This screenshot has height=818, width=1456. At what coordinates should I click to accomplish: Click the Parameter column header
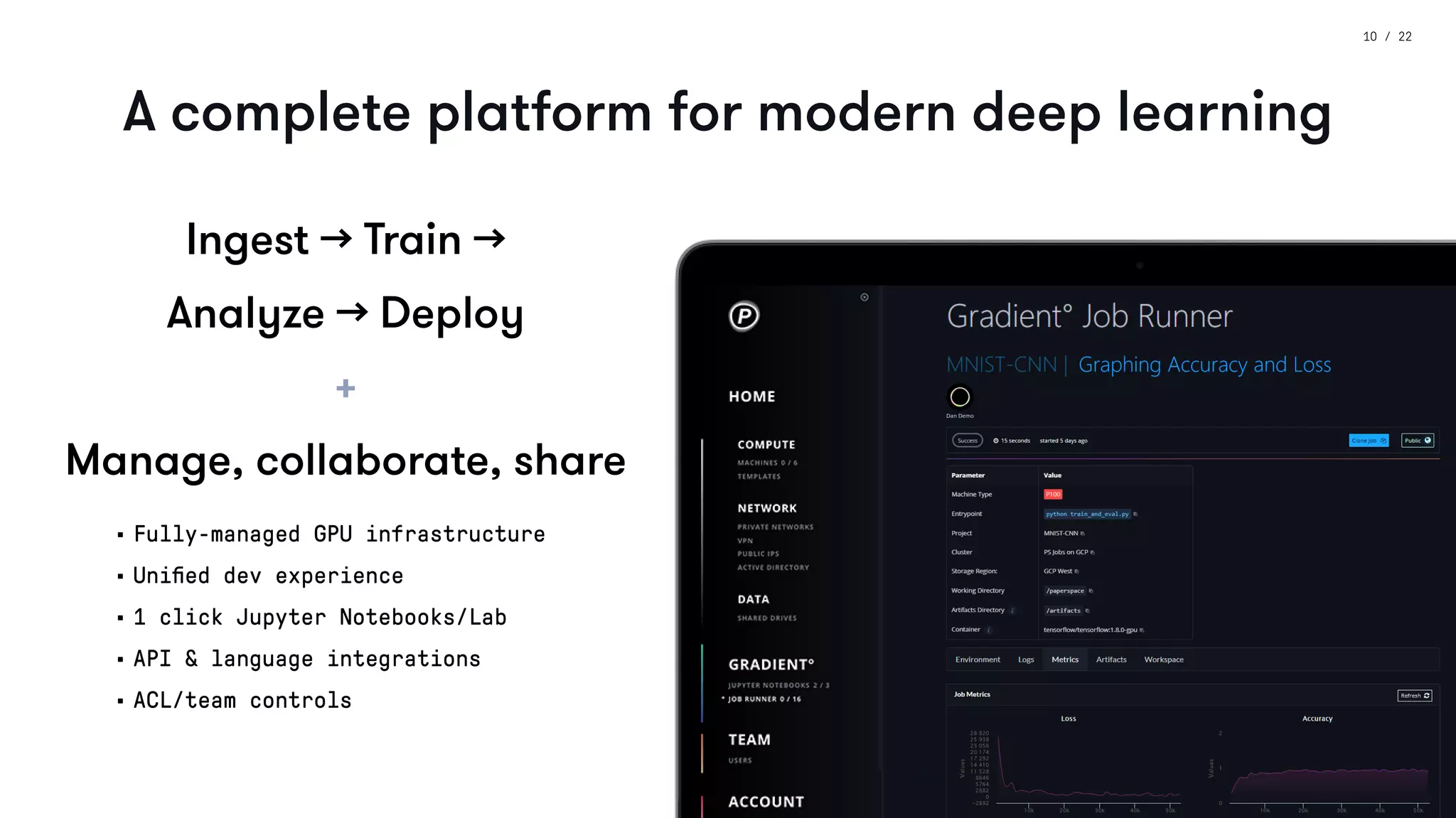968,475
